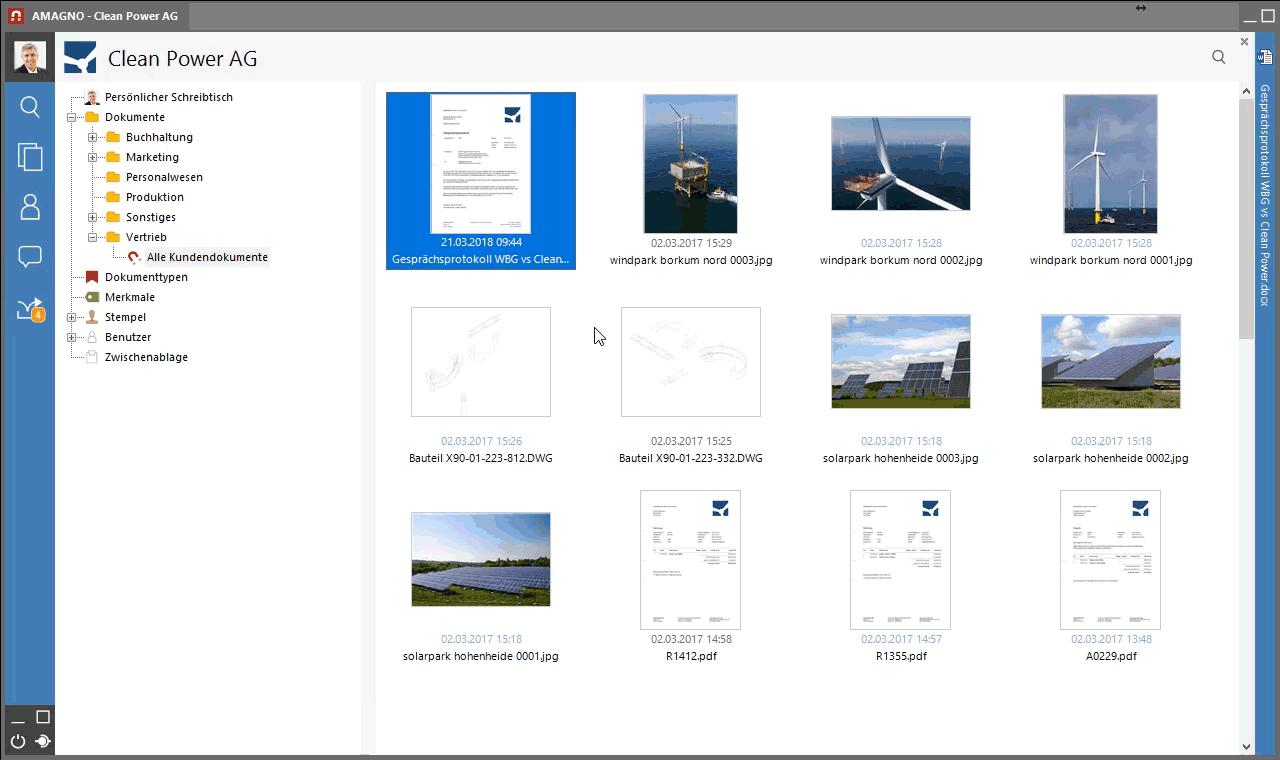Click the power icon at bottom left
1280x760 pixels.
tap(18, 742)
